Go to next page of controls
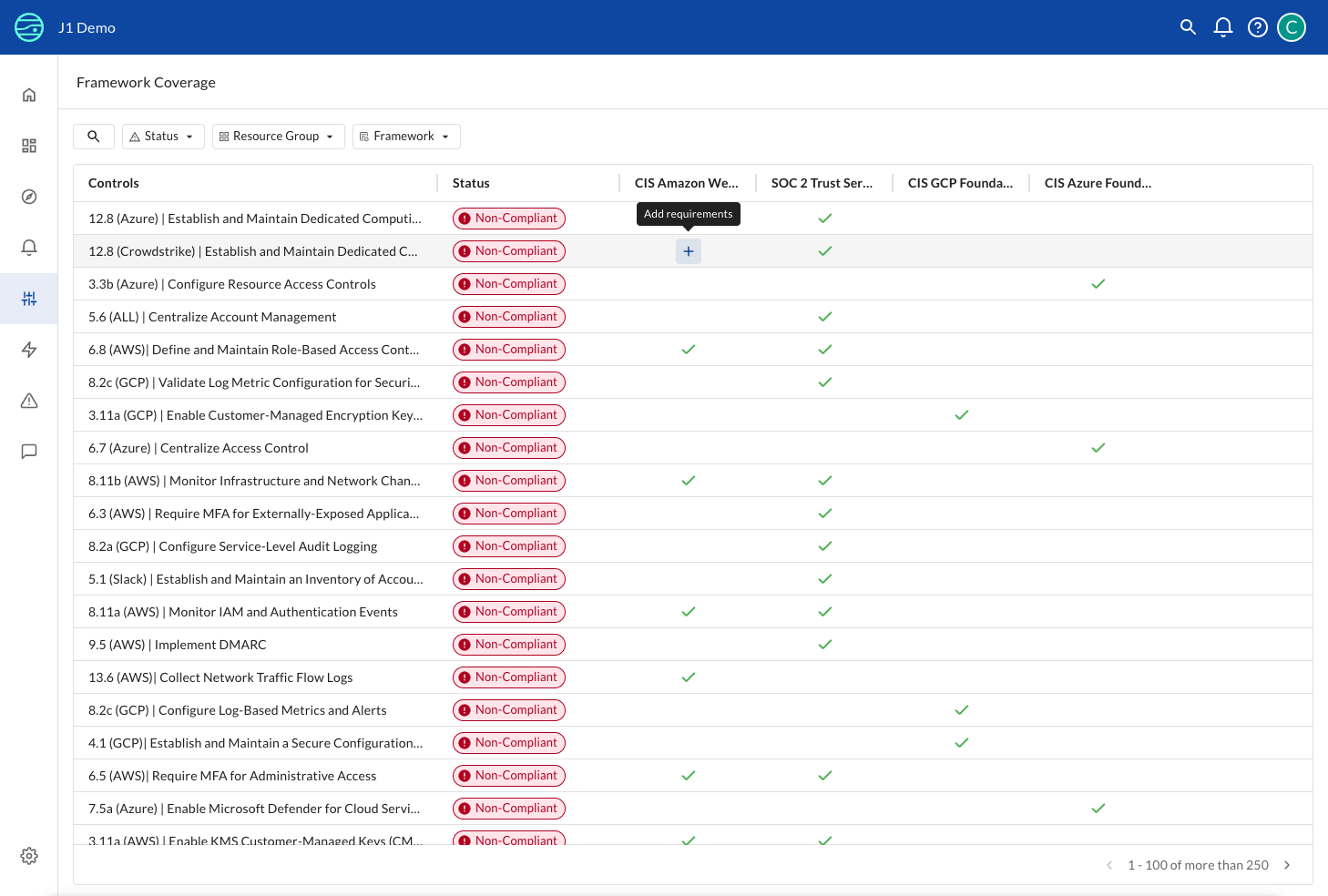This screenshot has height=896, width=1328. click(x=1287, y=865)
